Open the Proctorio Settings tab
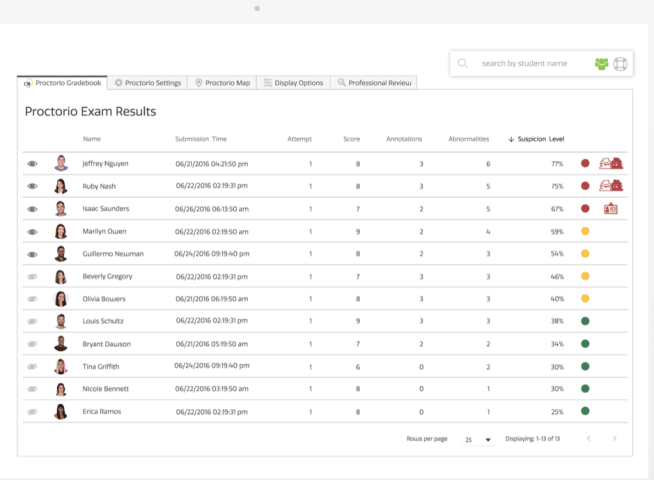Image resolution: width=654 pixels, height=480 pixels. point(148,83)
